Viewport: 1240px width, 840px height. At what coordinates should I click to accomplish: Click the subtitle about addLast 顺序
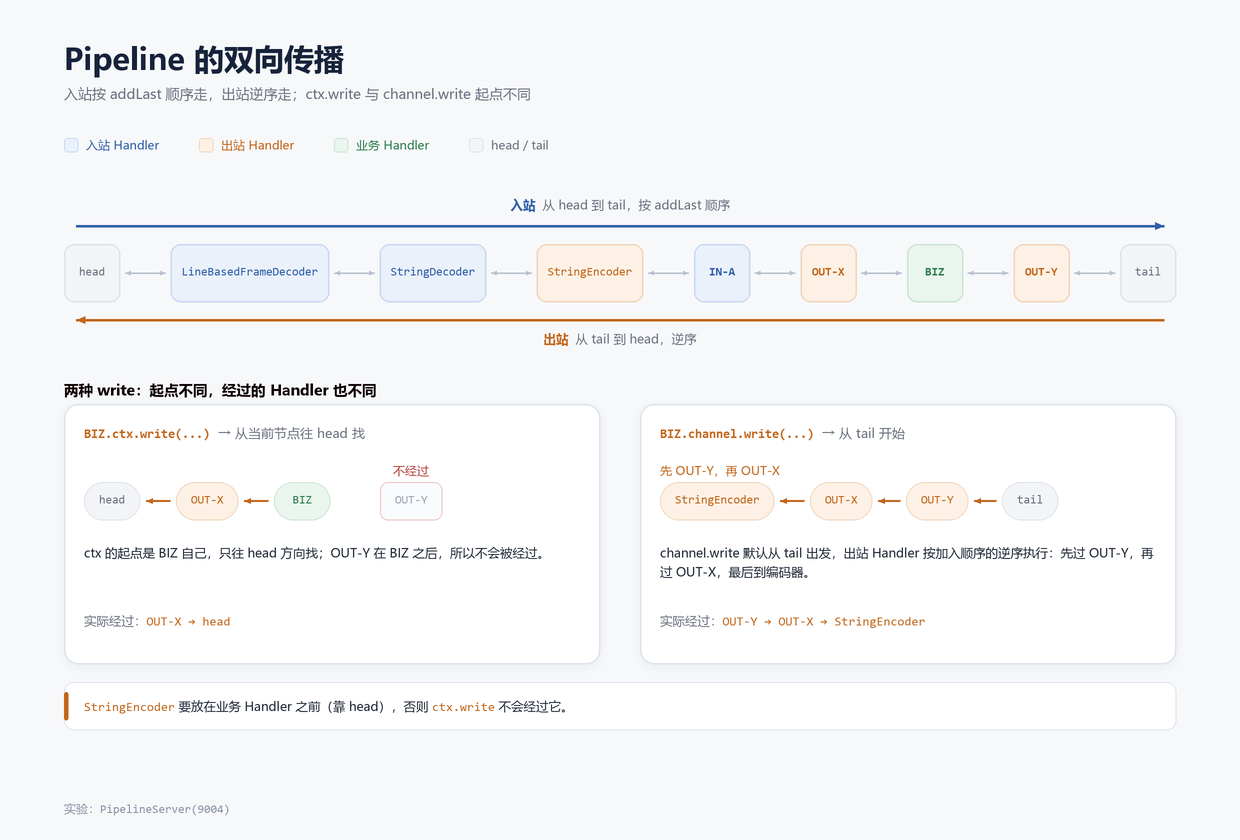coord(297,95)
